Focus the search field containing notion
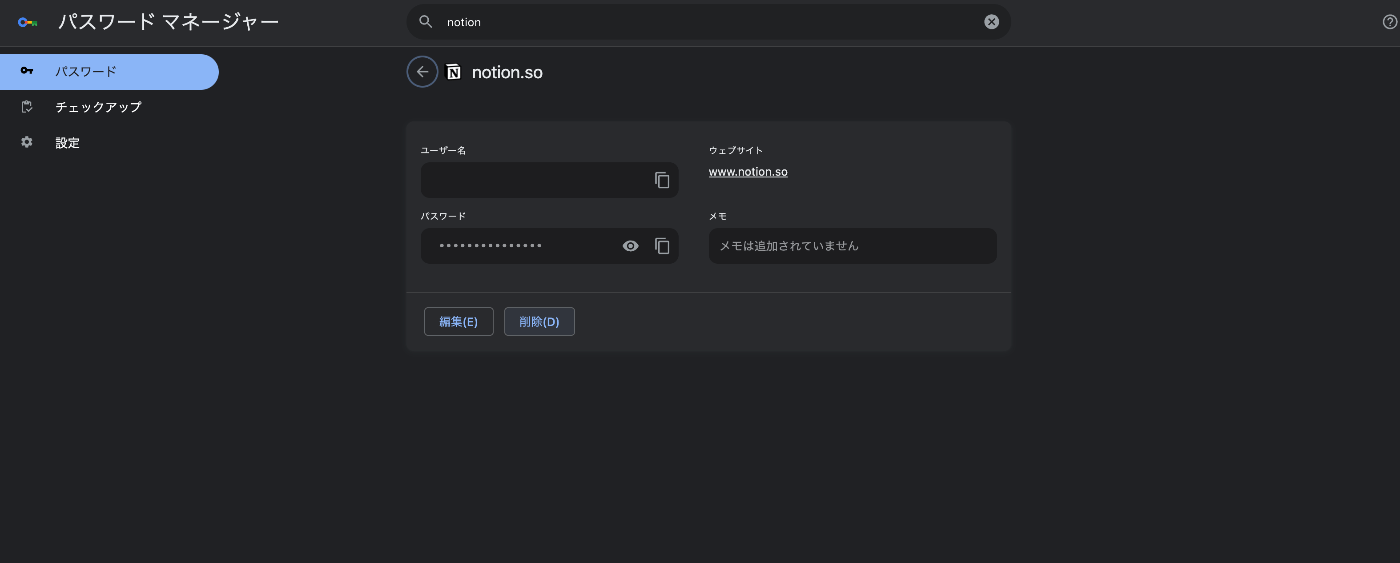 click(x=709, y=22)
